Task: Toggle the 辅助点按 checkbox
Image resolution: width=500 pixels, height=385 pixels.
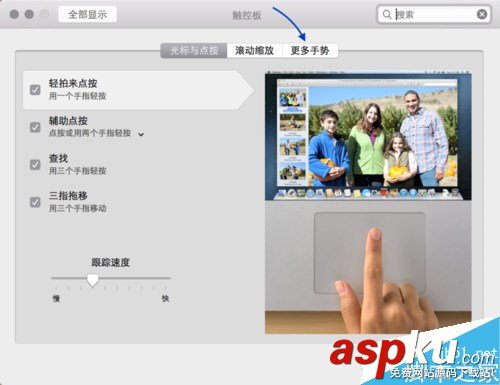Action: 35,127
